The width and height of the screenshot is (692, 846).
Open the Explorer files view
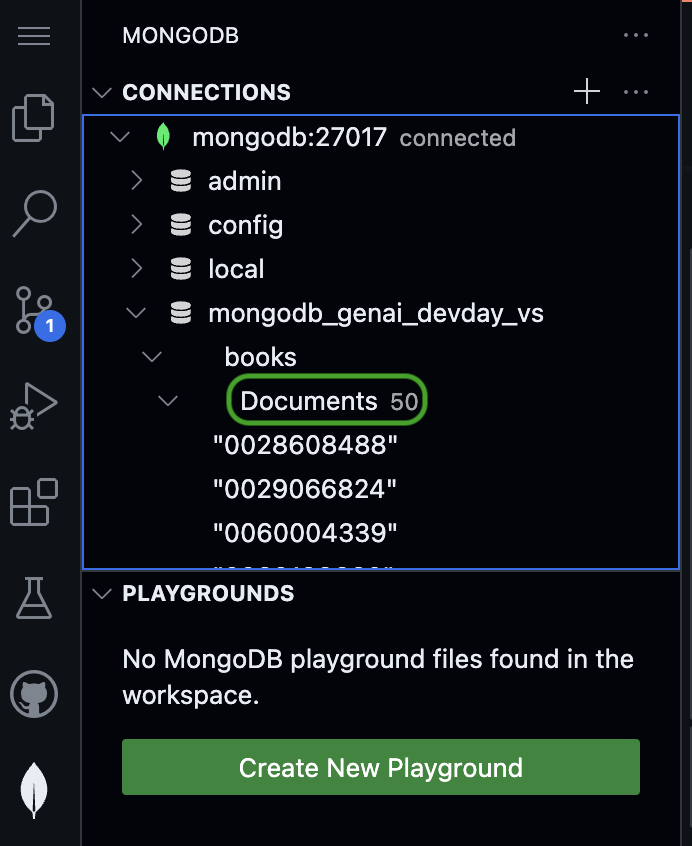[x=33, y=118]
